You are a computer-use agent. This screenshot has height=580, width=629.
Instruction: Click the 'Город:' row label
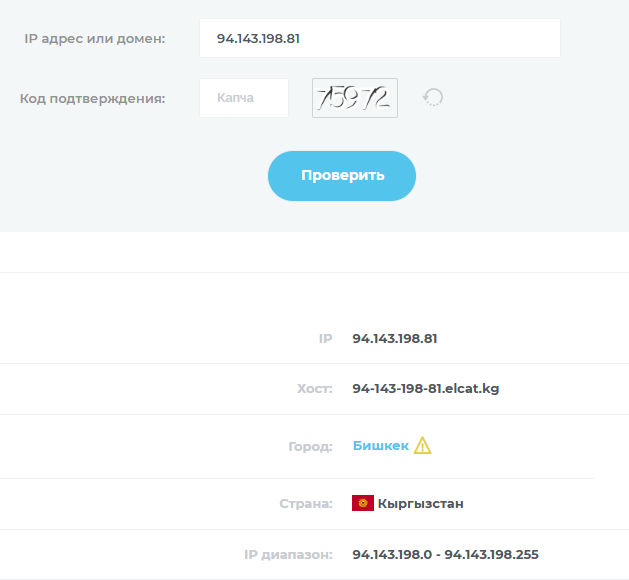pos(310,446)
